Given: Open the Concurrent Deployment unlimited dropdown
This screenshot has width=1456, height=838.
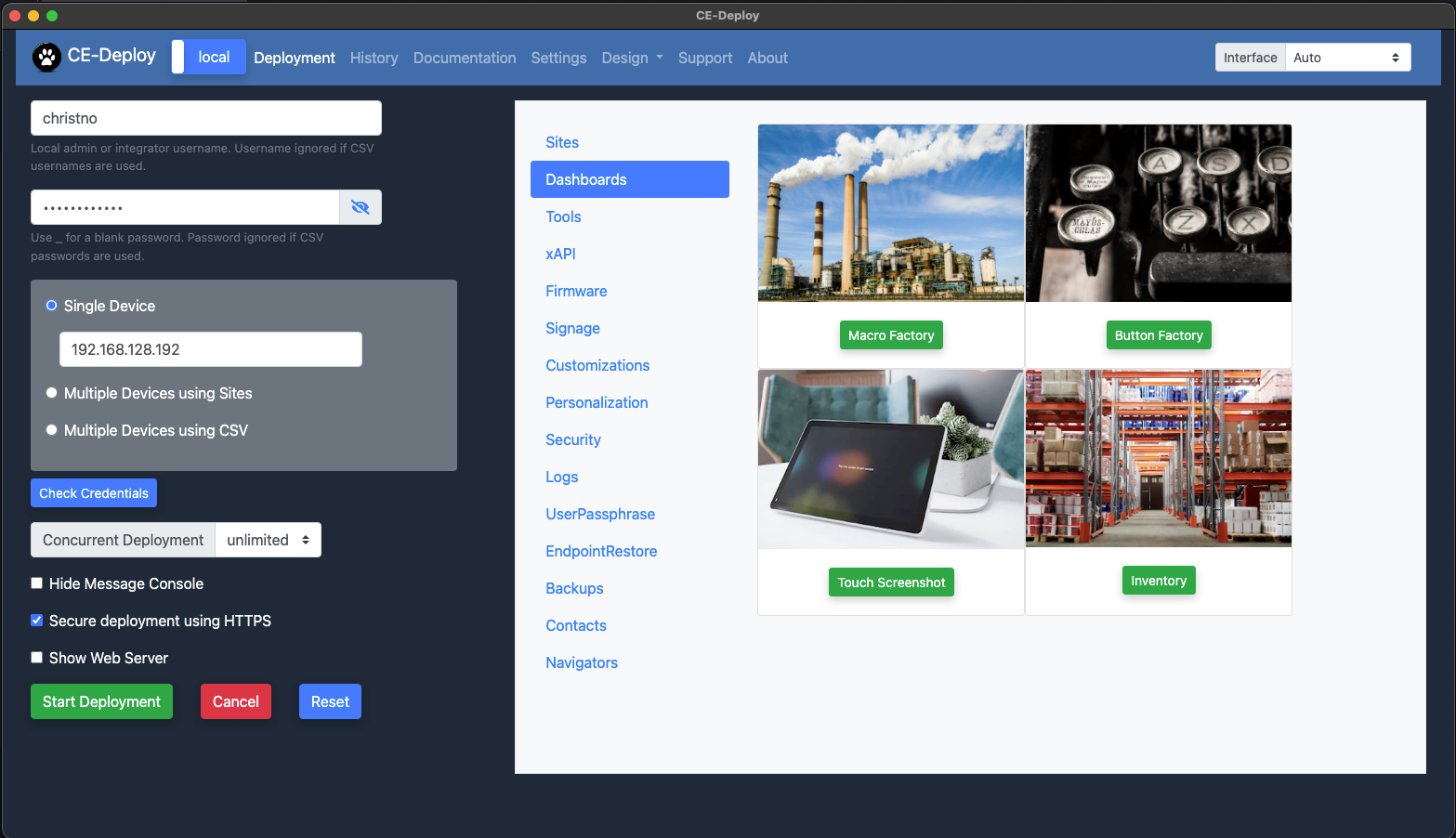Looking at the screenshot, I should (268, 540).
